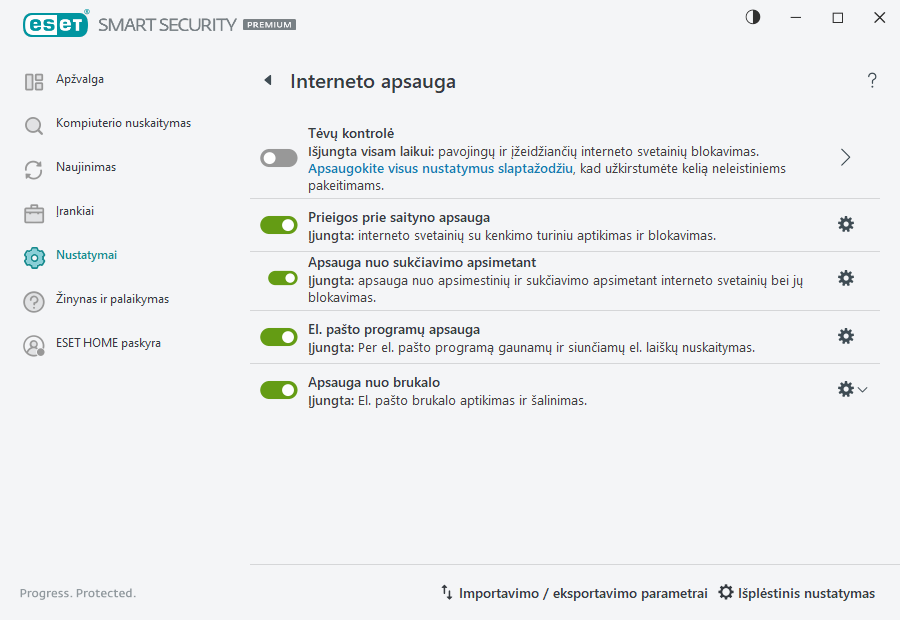Click back arrow next to Interneto apsauga
The image size is (900, 620).
(x=267, y=80)
